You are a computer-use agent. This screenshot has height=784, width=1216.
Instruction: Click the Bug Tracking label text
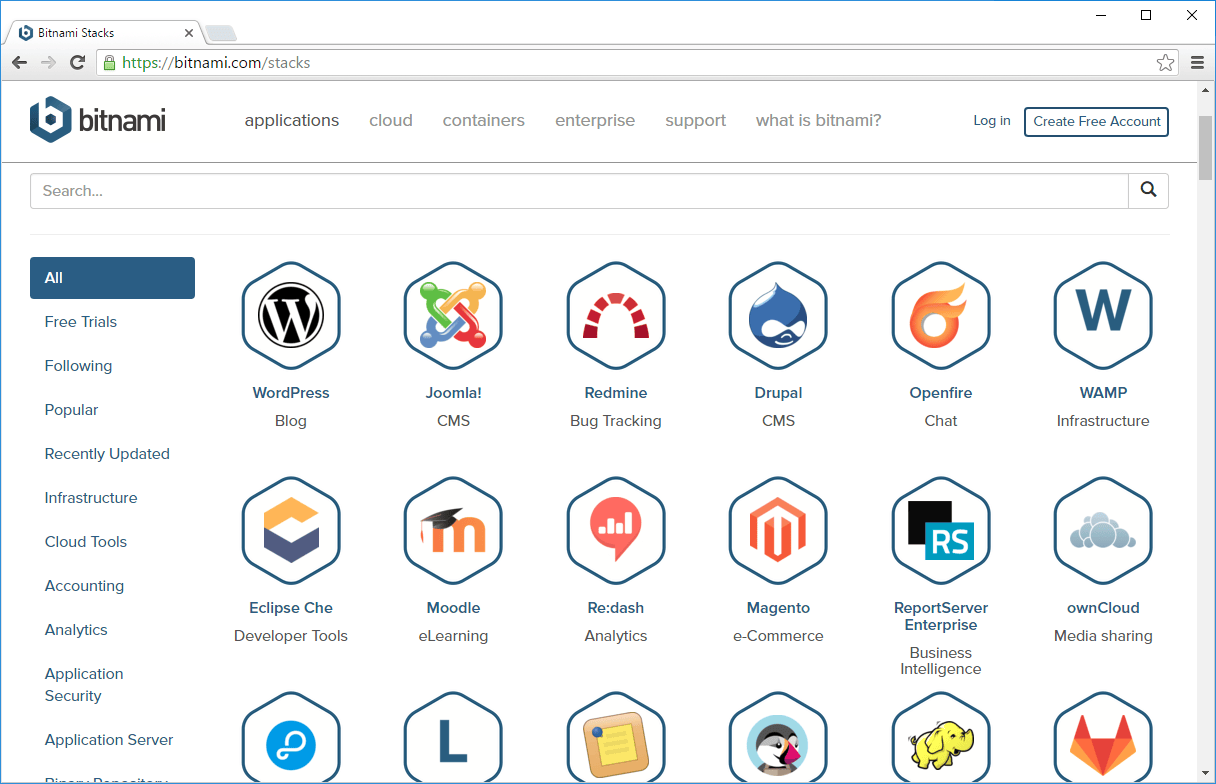point(616,421)
